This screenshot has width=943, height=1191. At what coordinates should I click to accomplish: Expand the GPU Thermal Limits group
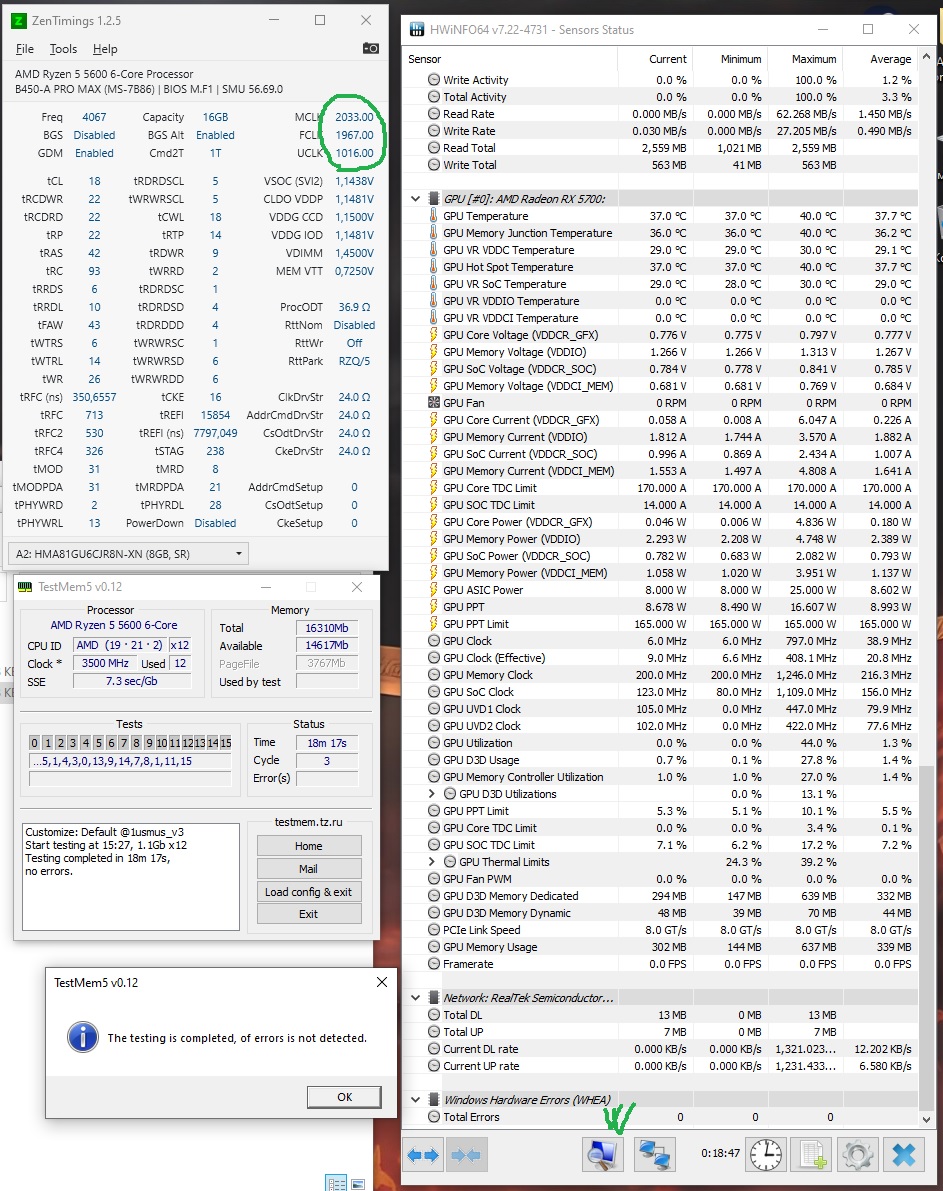(x=432, y=861)
